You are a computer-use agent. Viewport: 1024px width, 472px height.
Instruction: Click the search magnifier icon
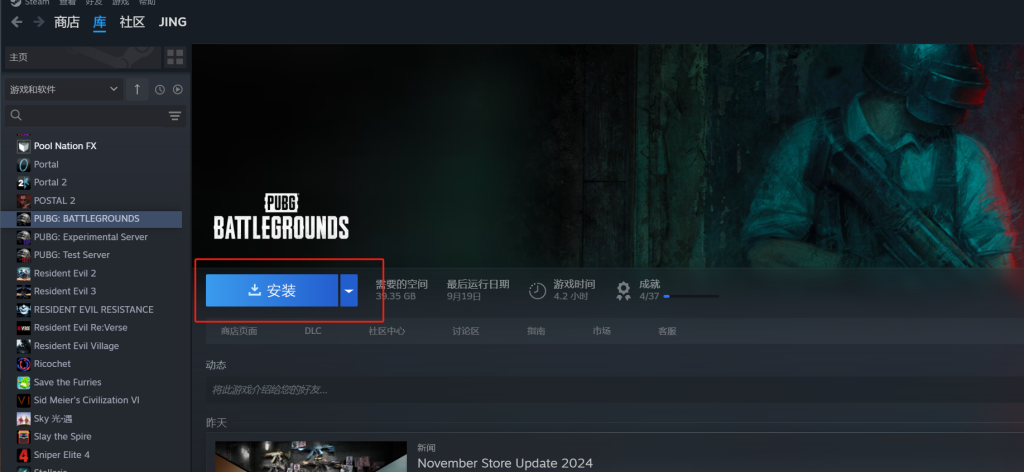pyautogui.click(x=16, y=116)
